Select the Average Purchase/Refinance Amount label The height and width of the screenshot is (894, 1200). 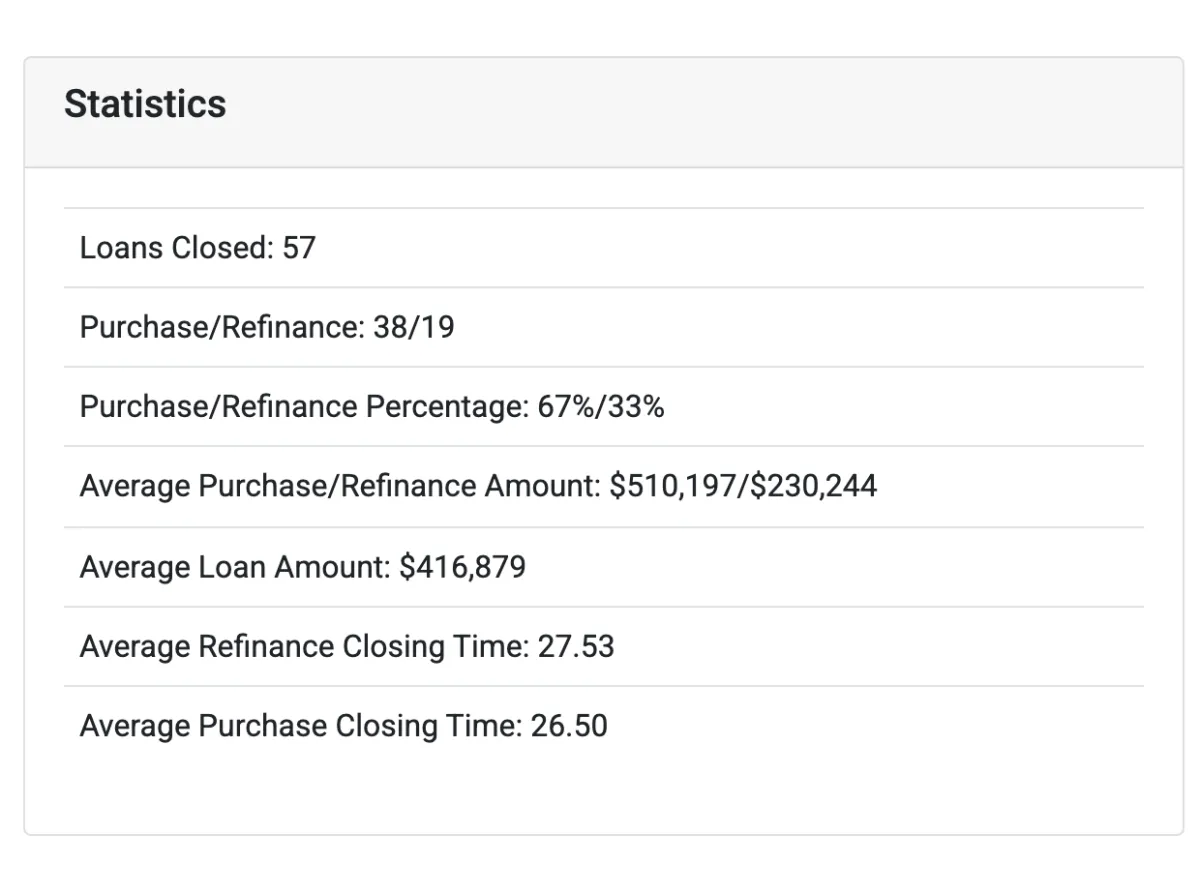341,487
